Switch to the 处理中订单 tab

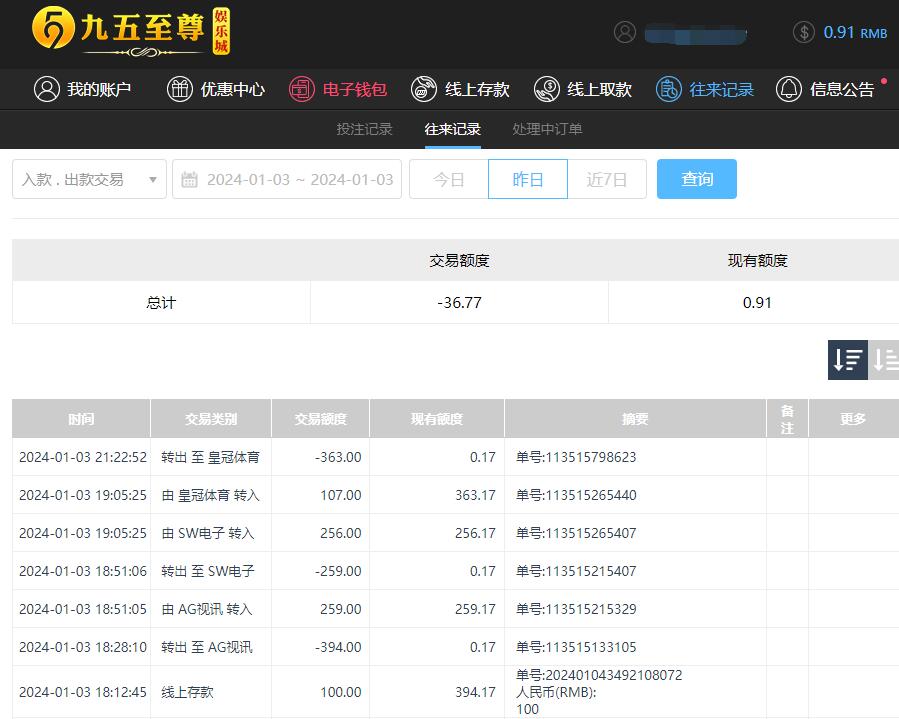pos(547,129)
